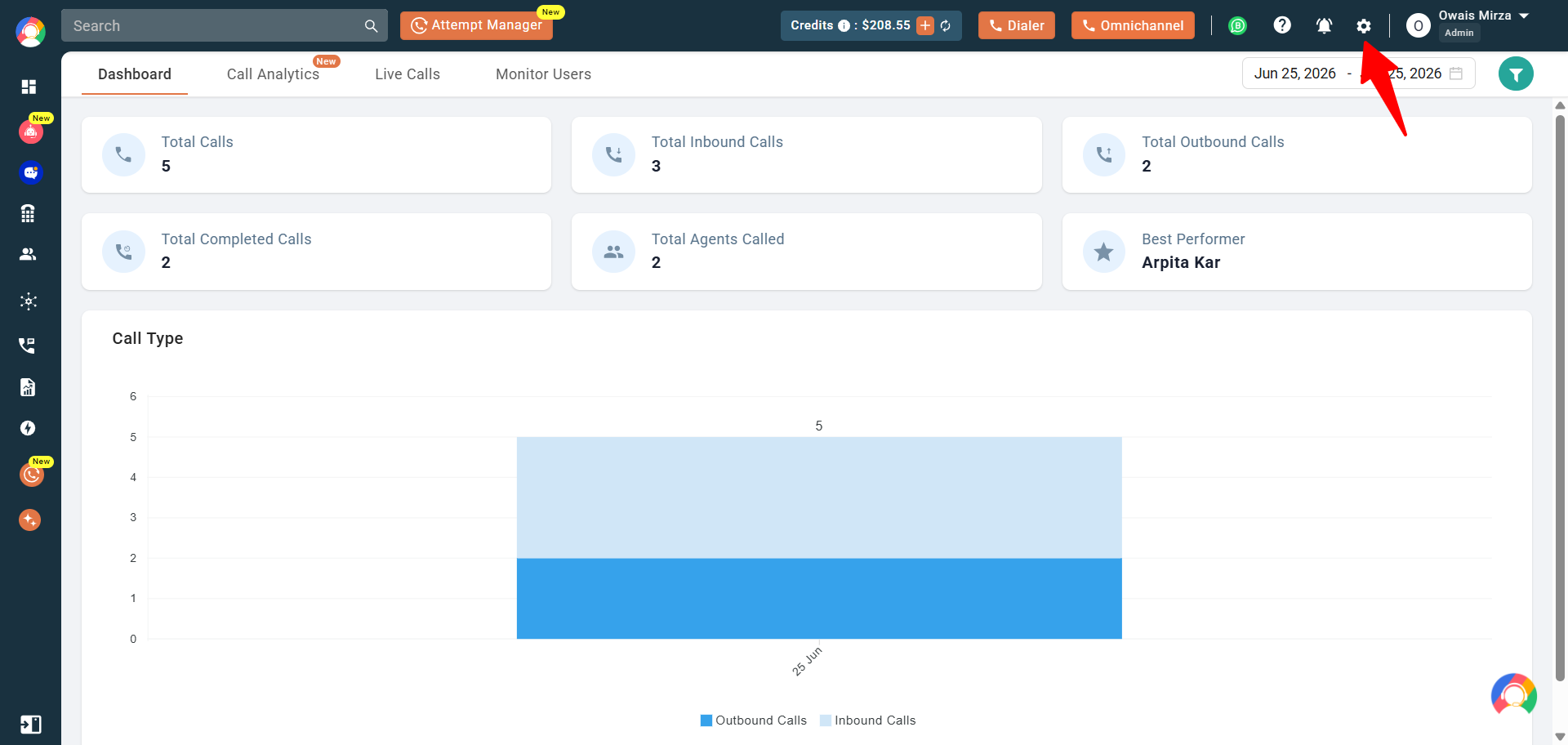Open the integrations hub icon in sidebar
The height and width of the screenshot is (745, 1568).
pos(29,301)
